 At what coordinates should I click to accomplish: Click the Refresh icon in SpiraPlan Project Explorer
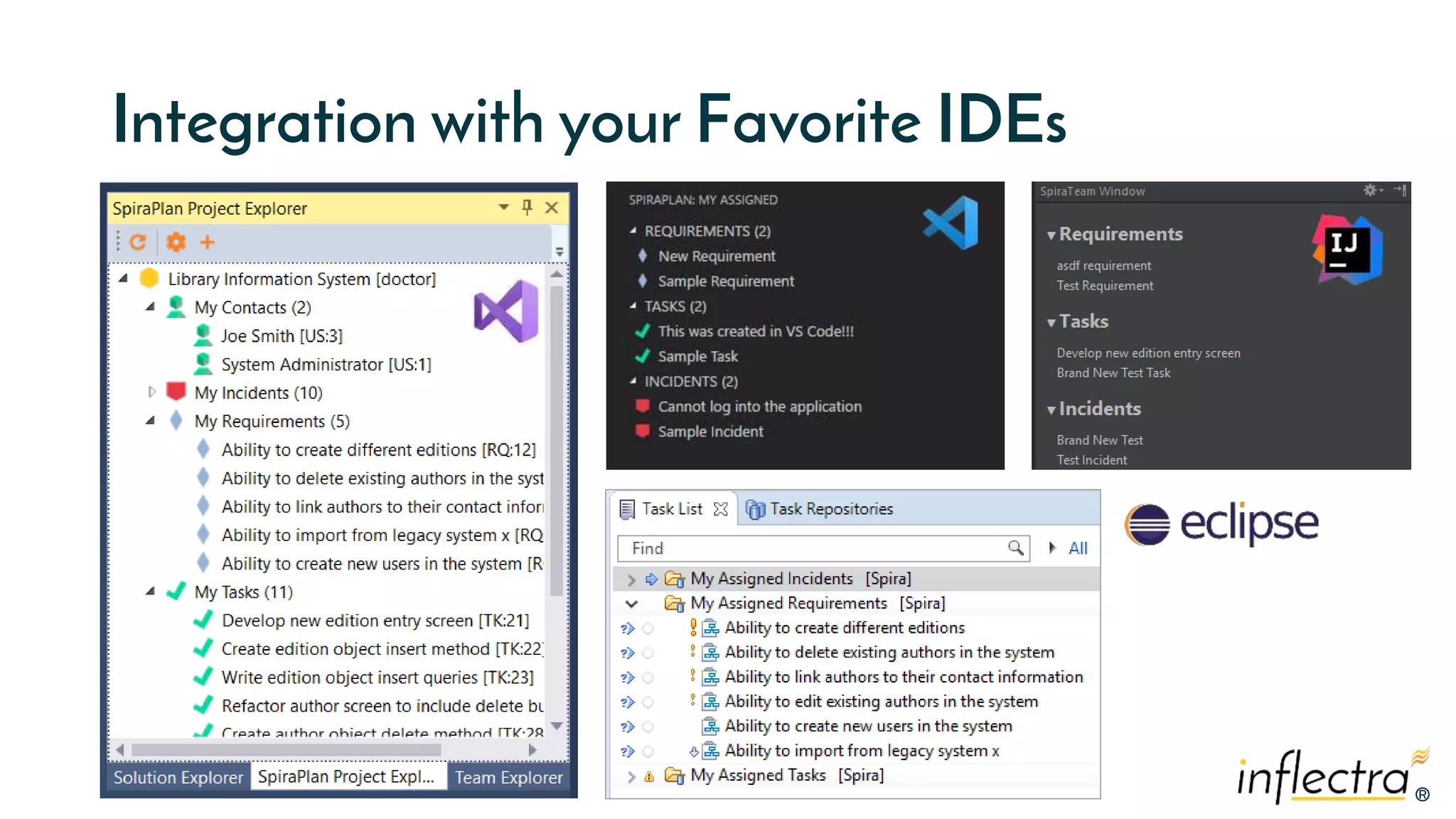[x=137, y=242]
